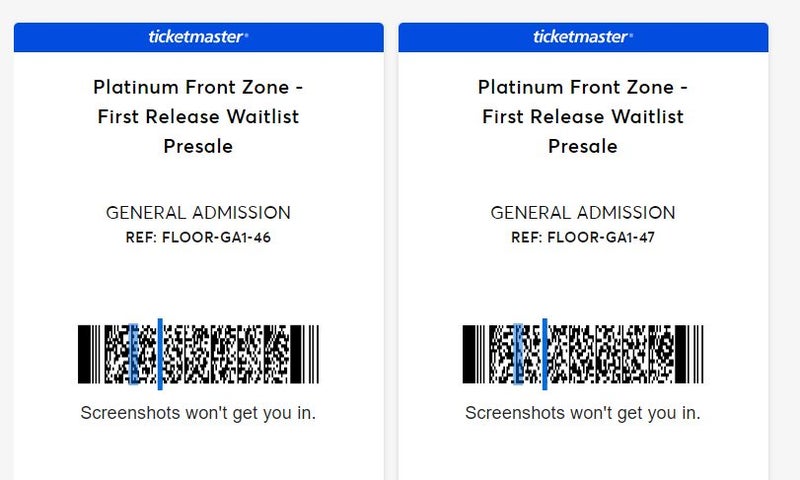Image resolution: width=800 pixels, height=480 pixels.
Task: Click the blue scan line on left barcode
Action: 160,354
